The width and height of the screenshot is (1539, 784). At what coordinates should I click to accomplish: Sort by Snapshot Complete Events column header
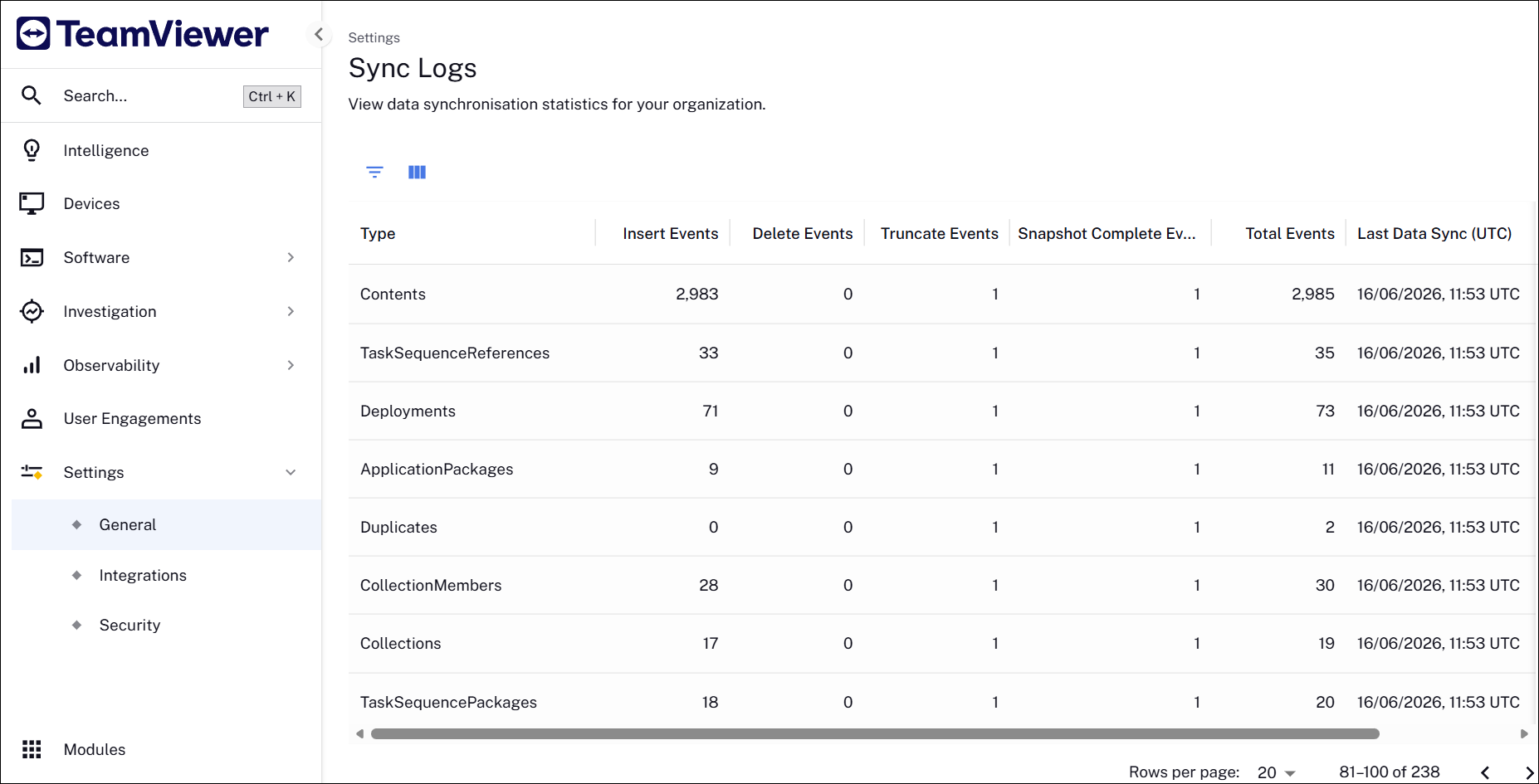(1107, 233)
